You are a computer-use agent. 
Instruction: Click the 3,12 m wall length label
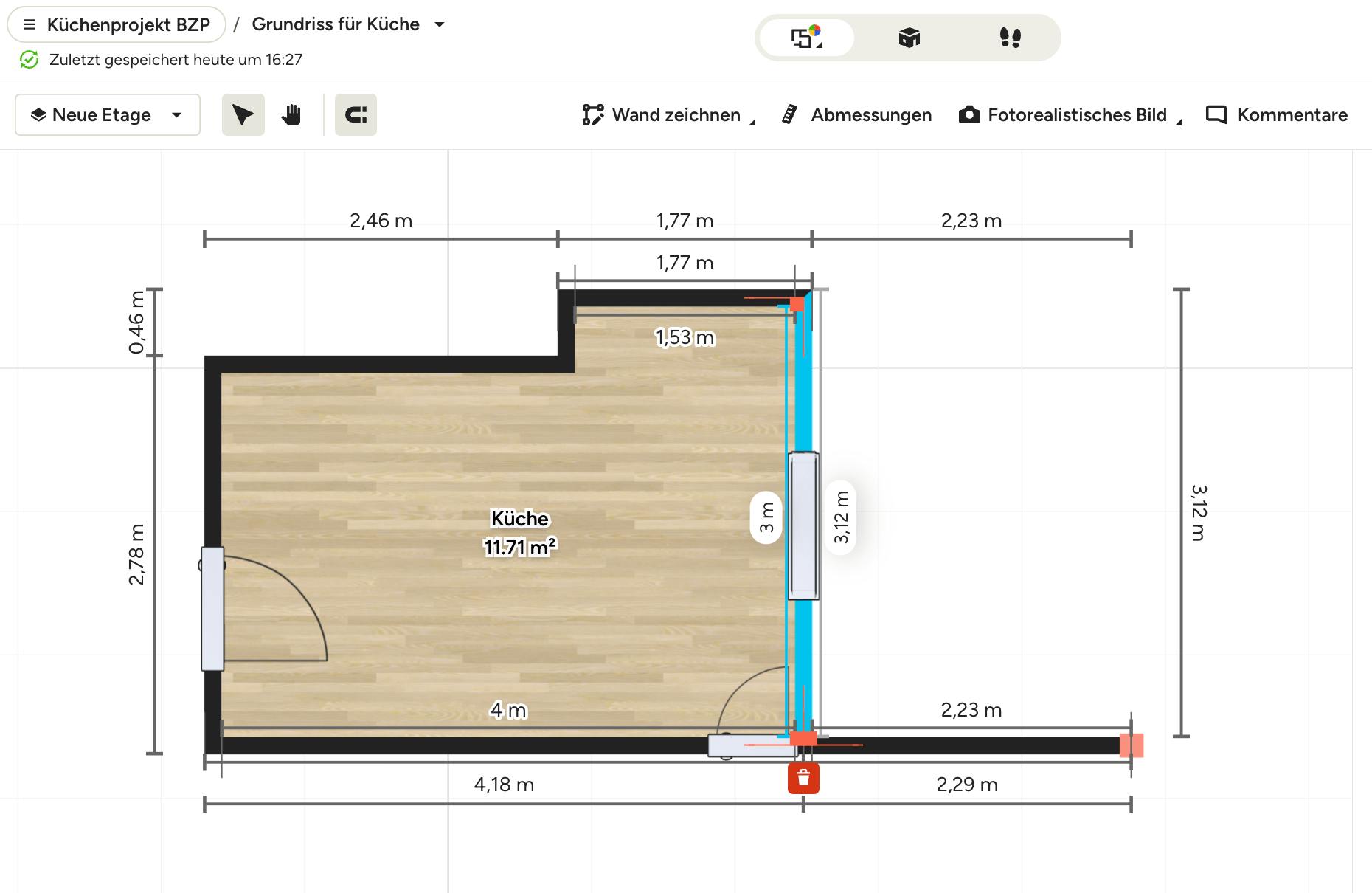tap(841, 517)
